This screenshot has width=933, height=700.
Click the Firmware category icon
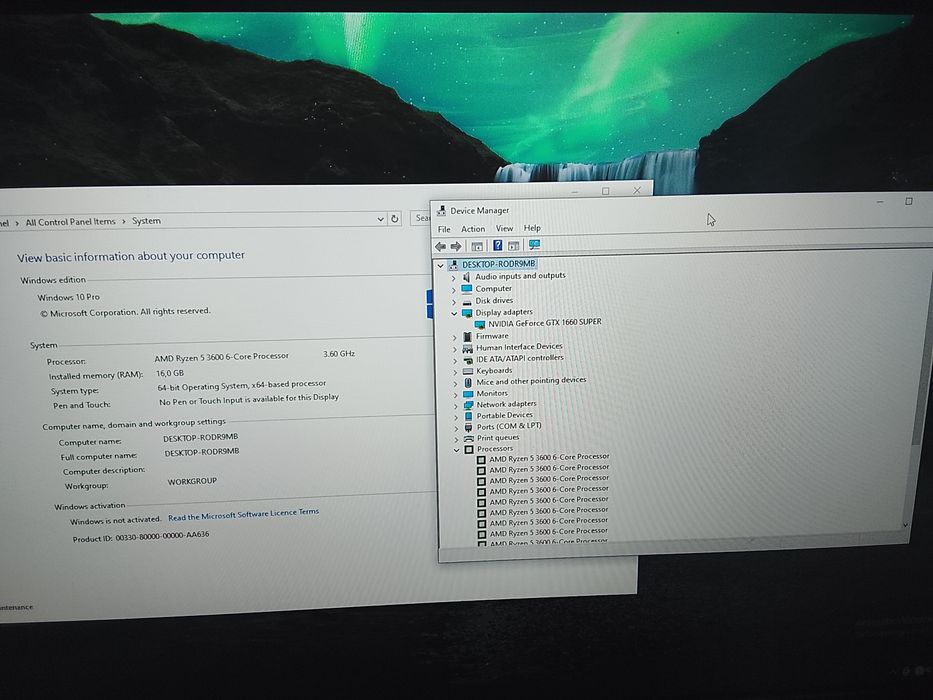pos(468,336)
